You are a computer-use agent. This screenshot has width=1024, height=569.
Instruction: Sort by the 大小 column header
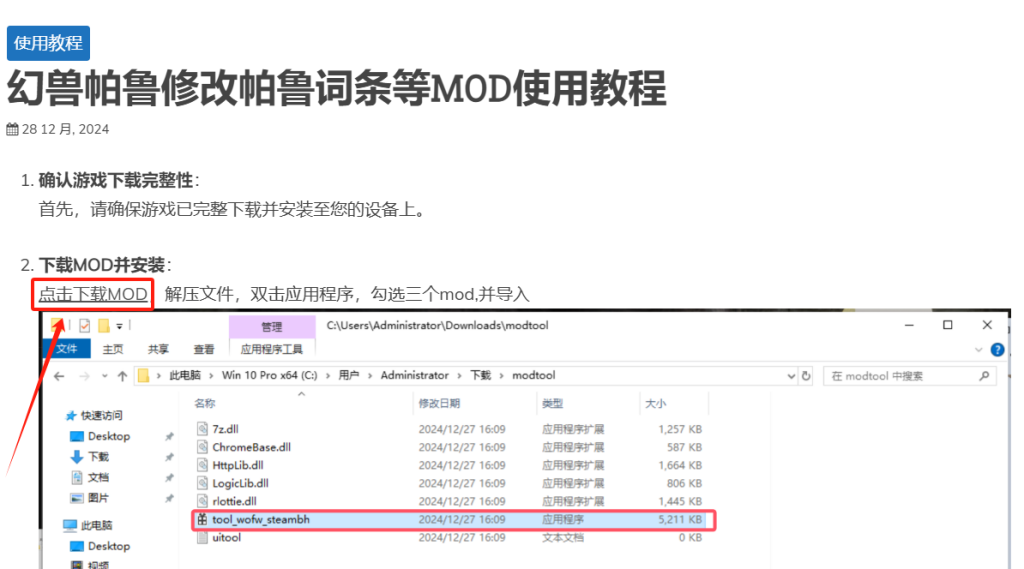click(x=655, y=404)
